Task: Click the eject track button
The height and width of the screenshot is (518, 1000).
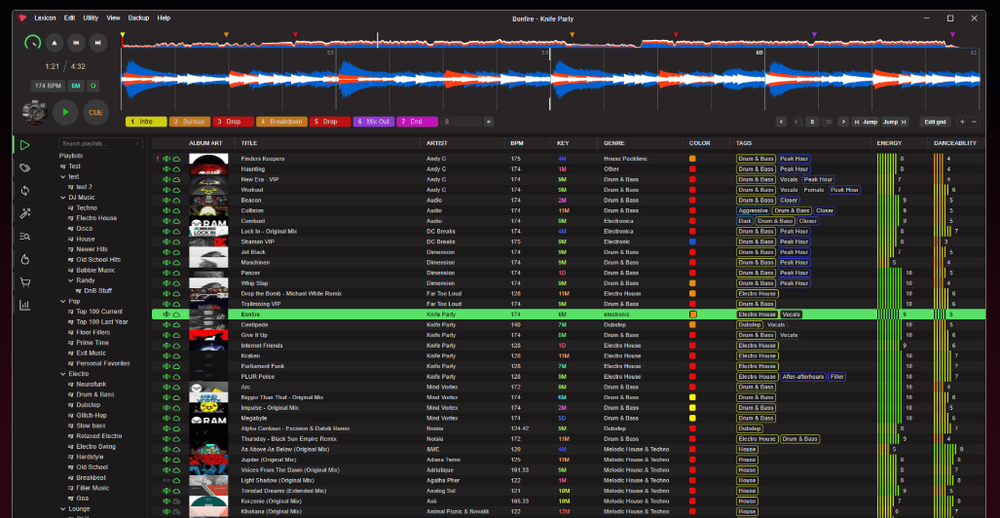Action: tap(54, 43)
